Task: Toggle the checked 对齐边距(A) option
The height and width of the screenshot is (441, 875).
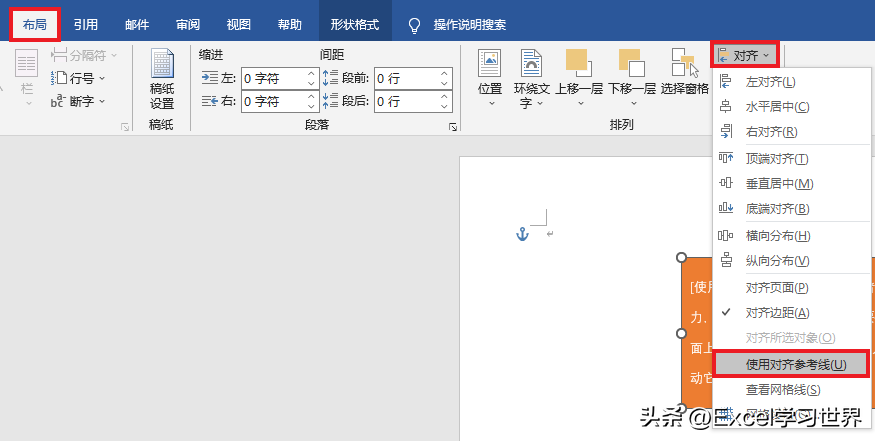Action: pyautogui.click(x=791, y=313)
